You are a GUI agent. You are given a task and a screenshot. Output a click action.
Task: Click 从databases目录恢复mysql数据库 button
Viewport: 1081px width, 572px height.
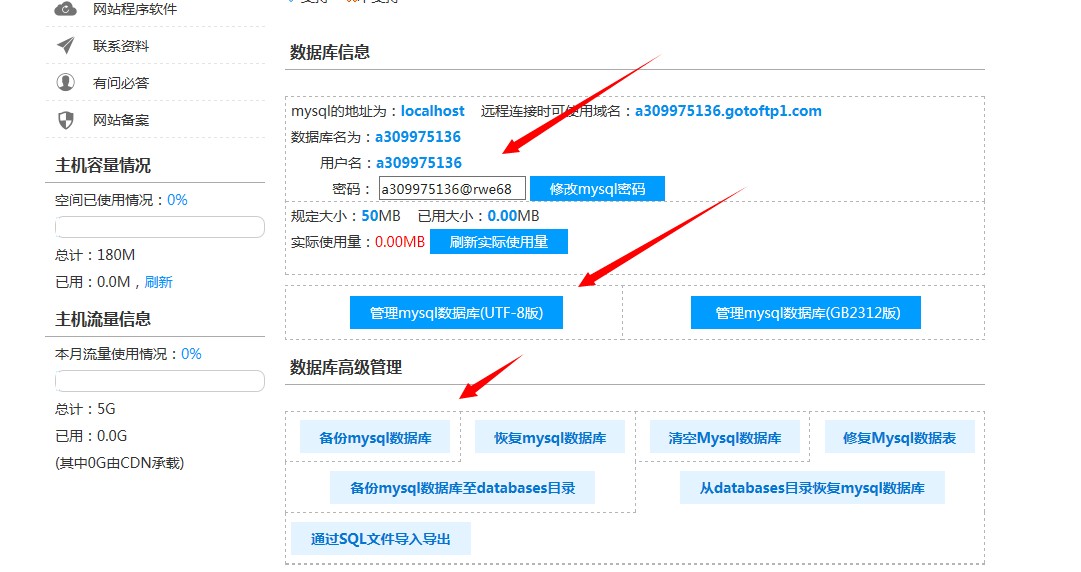click(x=812, y=488)
